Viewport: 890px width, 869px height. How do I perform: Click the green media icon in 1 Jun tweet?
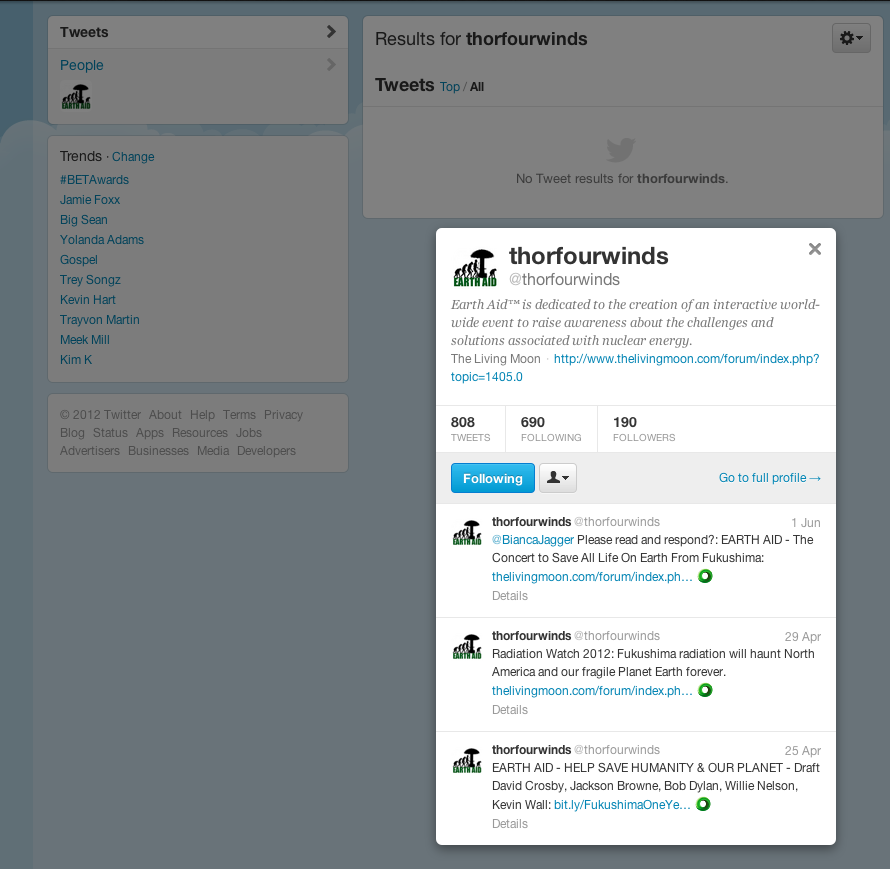click(705, 577)
